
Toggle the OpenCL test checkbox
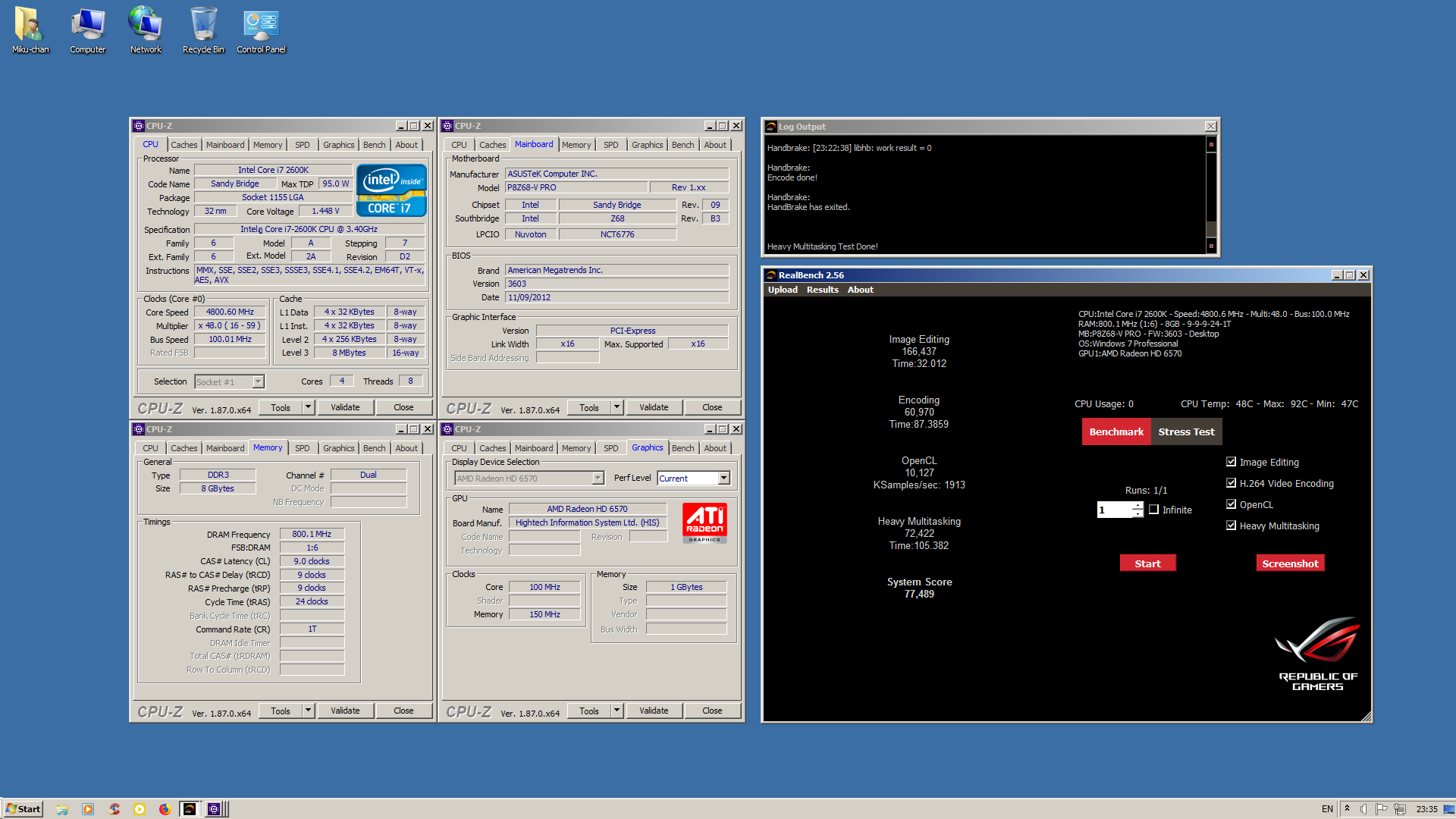coord(1231,504)
